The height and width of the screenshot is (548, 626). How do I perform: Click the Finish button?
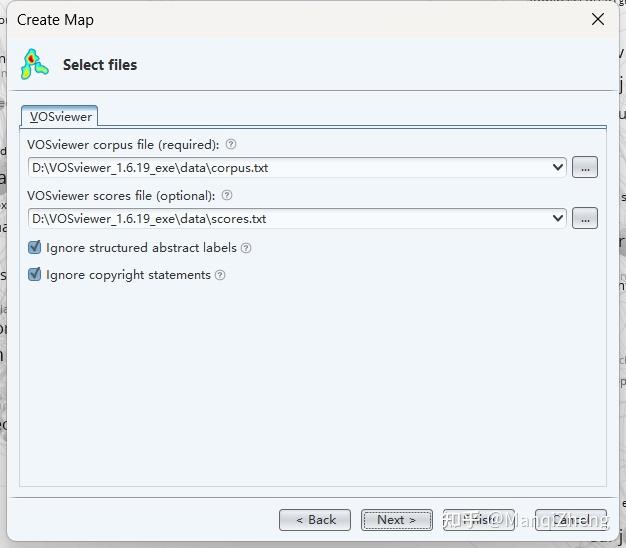pyautogui.click(x=479, y=520)
